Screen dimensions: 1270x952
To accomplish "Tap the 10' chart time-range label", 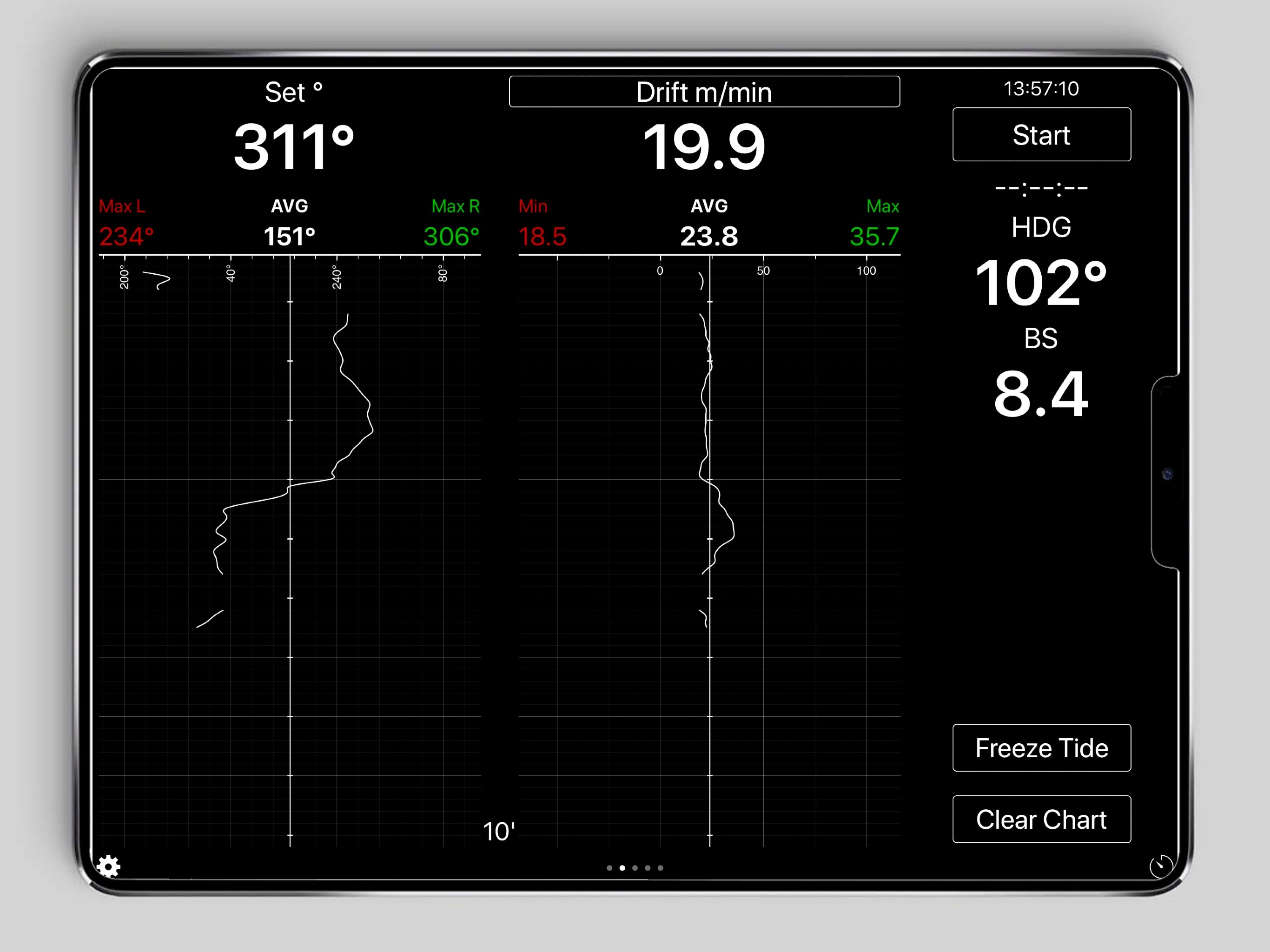I will [x=498, y=832].
